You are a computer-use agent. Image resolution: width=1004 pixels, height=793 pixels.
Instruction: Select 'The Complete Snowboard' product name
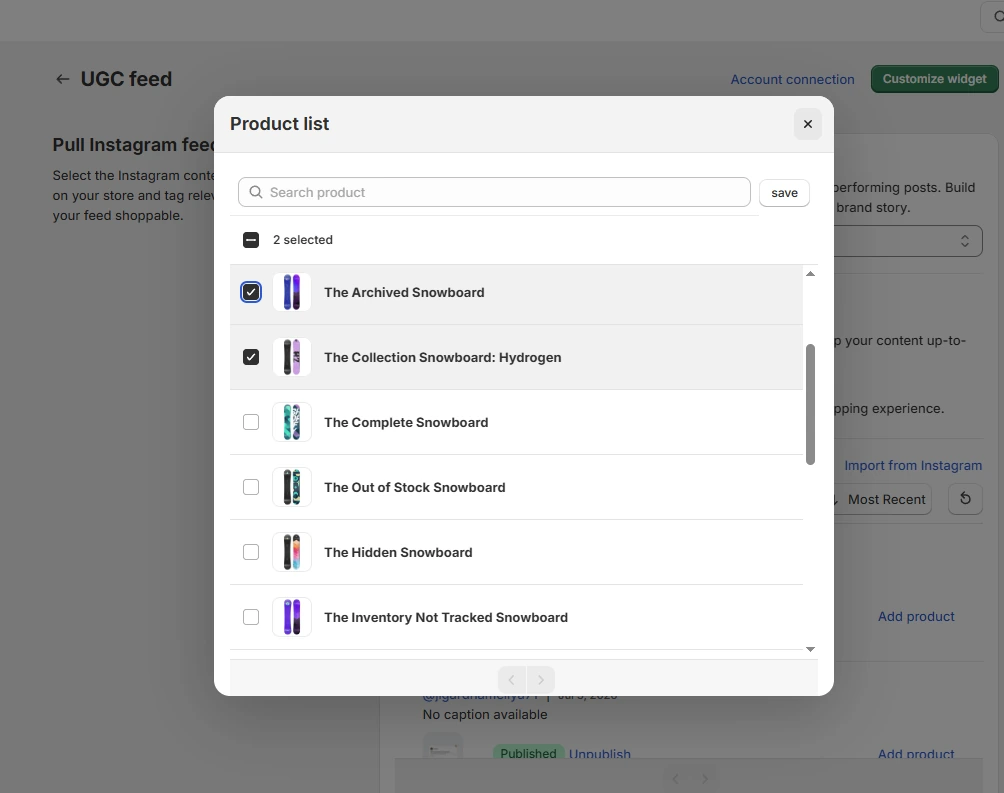(x=406, y=422)
